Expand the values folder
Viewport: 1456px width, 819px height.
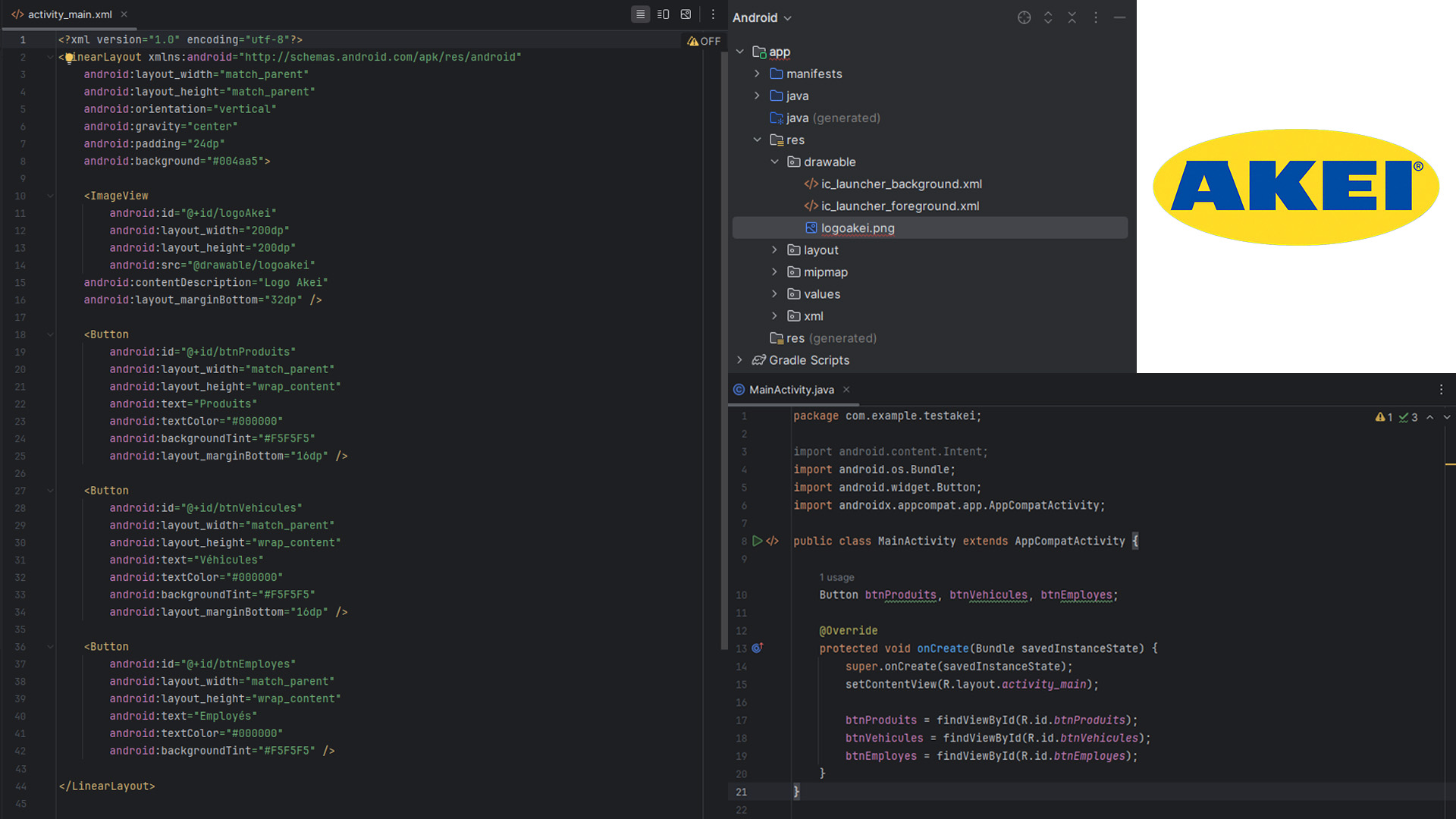[x=774, y=294]
